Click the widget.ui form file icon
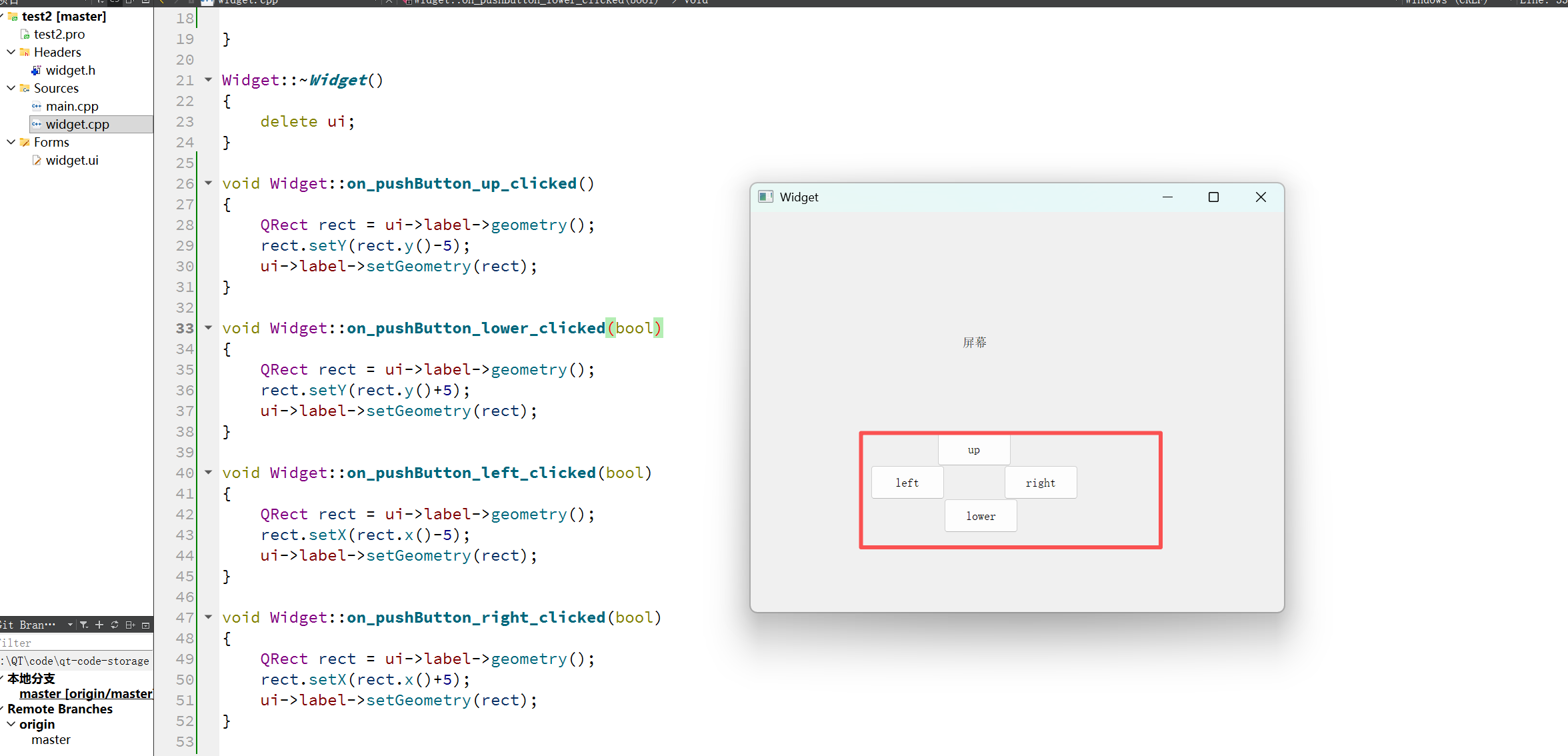The image size is (1568, 756). pyautogui.click(x=37, y=160)
